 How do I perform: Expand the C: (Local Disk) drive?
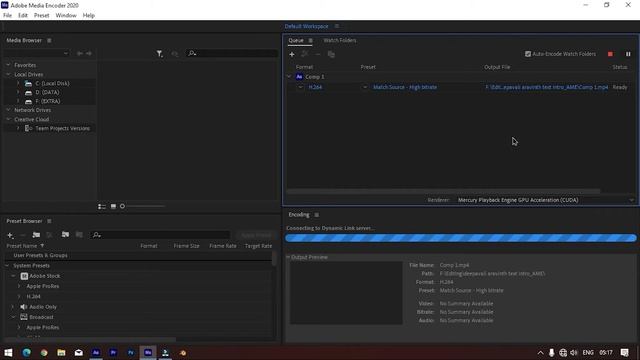18,83
